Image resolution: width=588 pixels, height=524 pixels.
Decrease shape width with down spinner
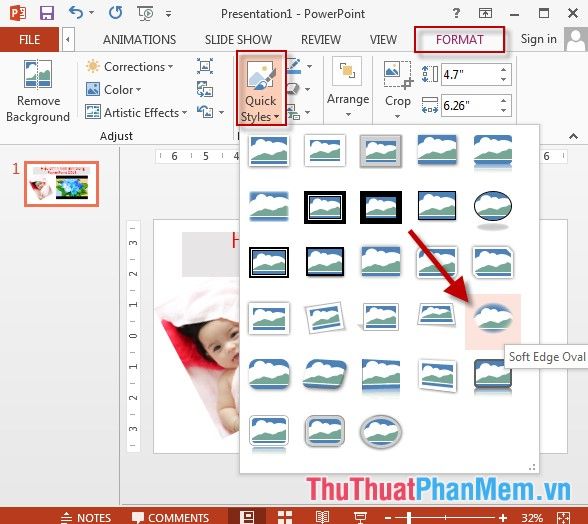504,110
